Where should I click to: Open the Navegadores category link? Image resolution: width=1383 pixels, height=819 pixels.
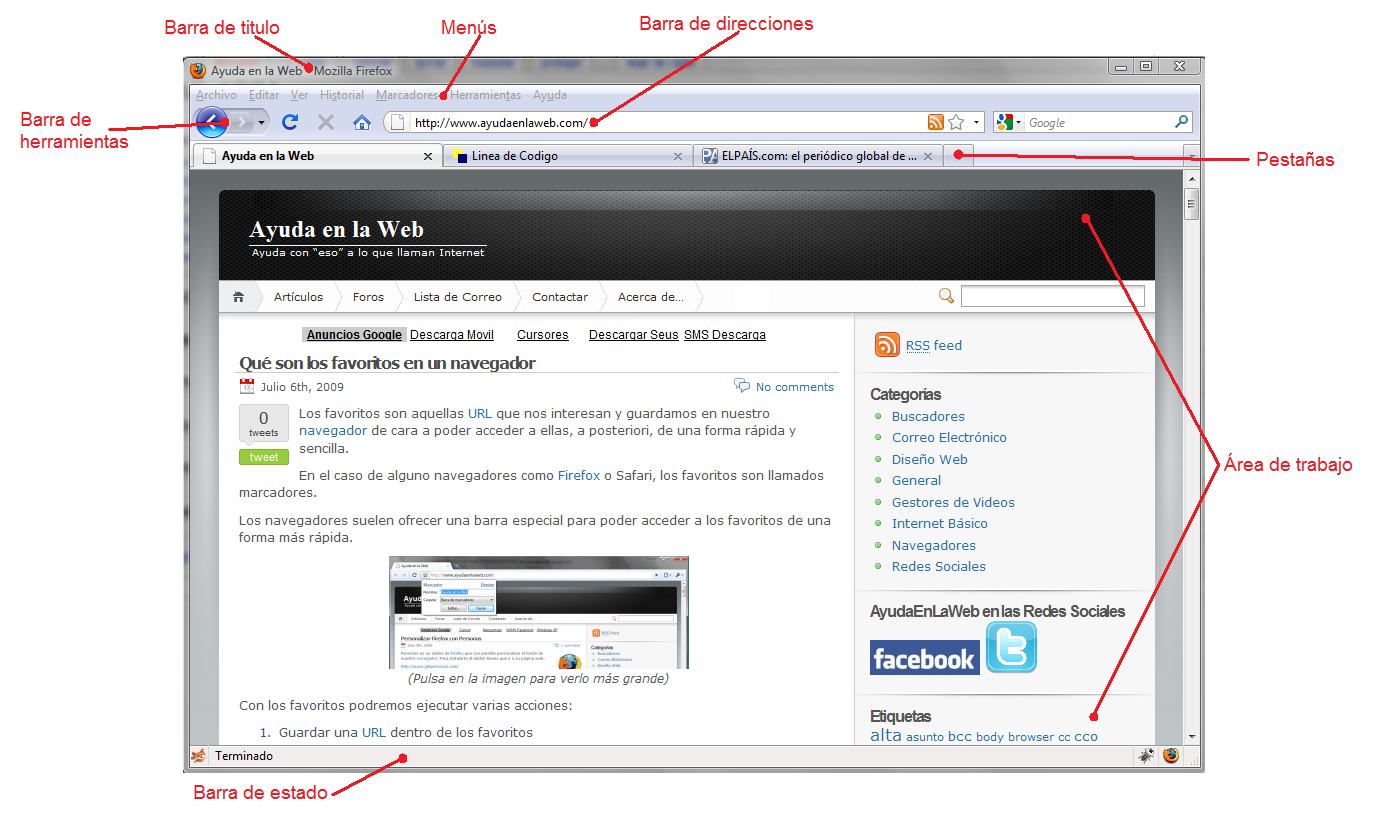pos(933,545)
